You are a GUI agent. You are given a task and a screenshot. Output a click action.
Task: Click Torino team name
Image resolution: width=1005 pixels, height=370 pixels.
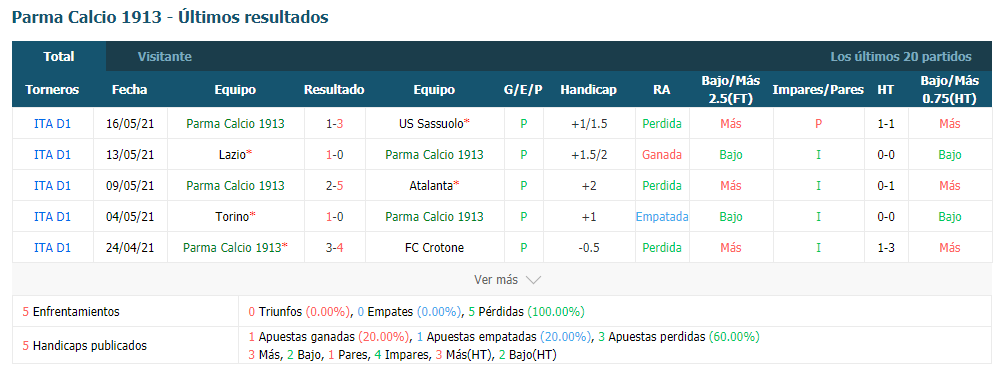pos(232,217)
